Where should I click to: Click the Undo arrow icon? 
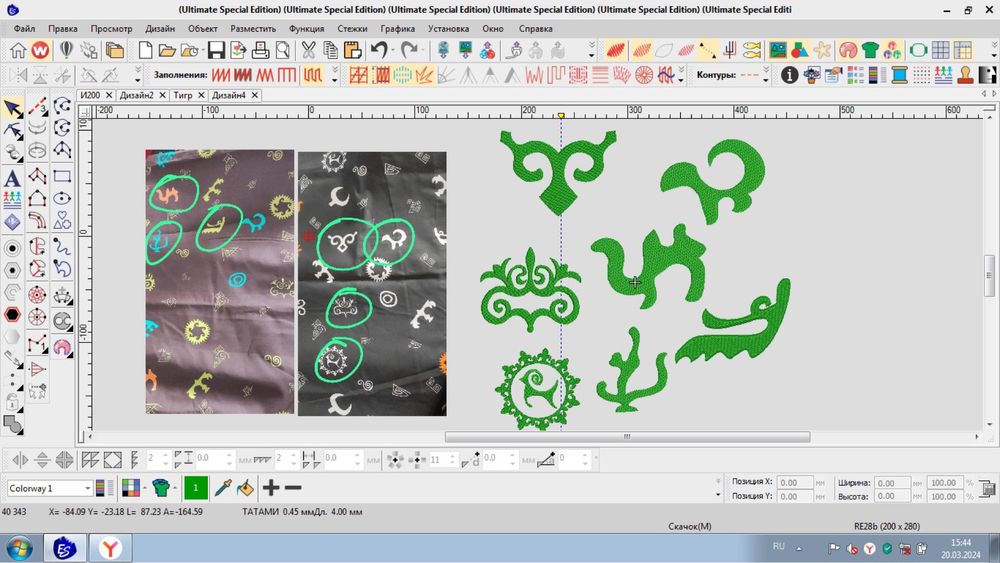[x=379, y=50]
